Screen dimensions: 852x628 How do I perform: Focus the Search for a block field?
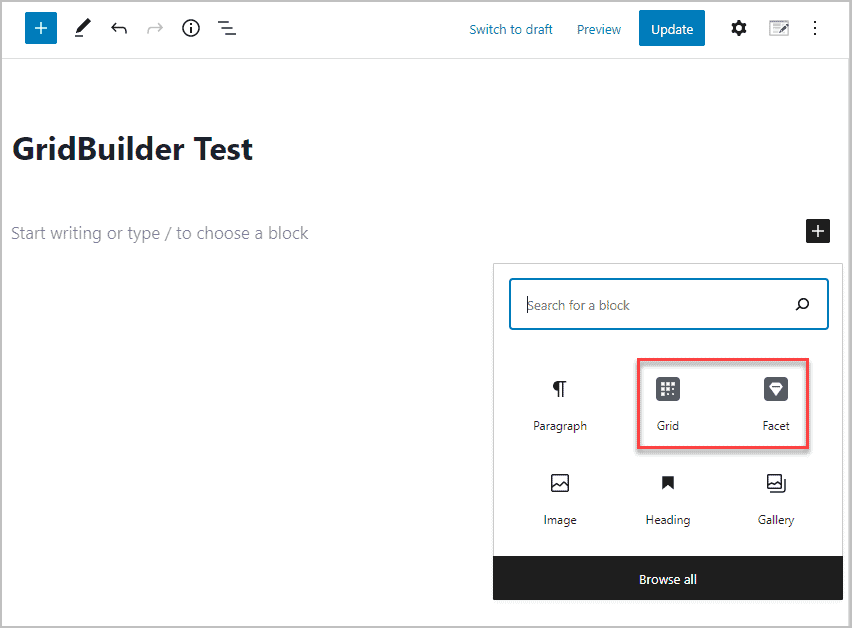click(655, 305)
